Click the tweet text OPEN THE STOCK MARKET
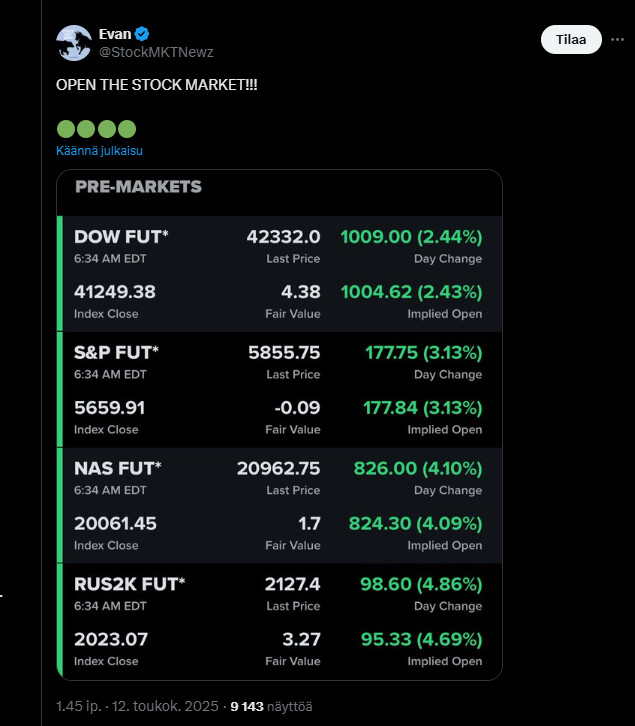The height and width of the screenshot is (726, 635). tap(157, 85)
